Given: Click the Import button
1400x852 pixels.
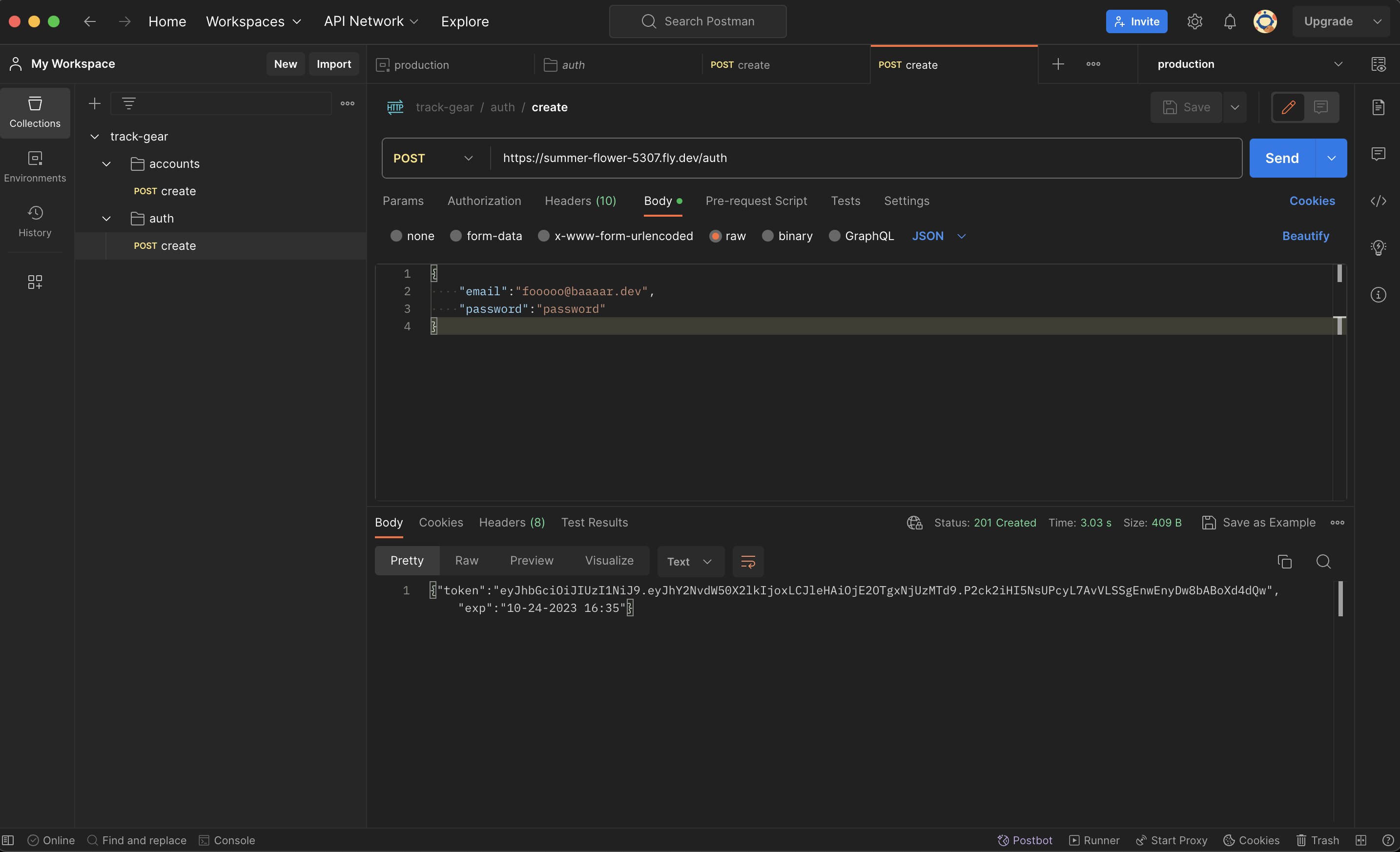Looking at the screenshot, I should [333, 63].
